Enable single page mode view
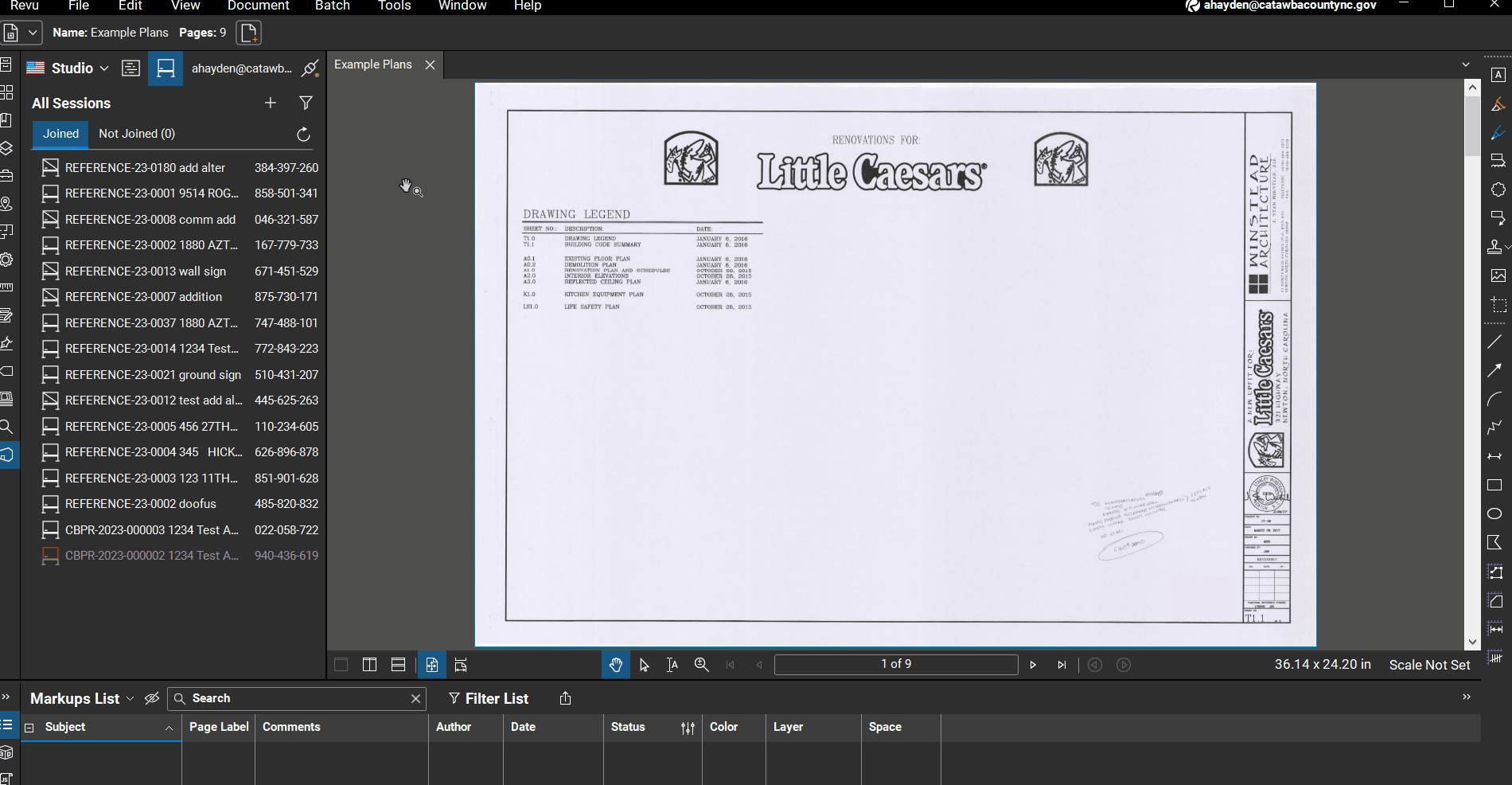The height and width of the screenshot is (785, 1512). click(431, 665)
